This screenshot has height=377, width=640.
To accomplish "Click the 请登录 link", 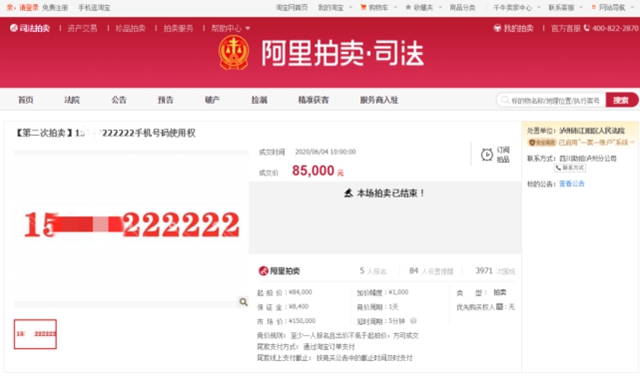I will [29, 7].
